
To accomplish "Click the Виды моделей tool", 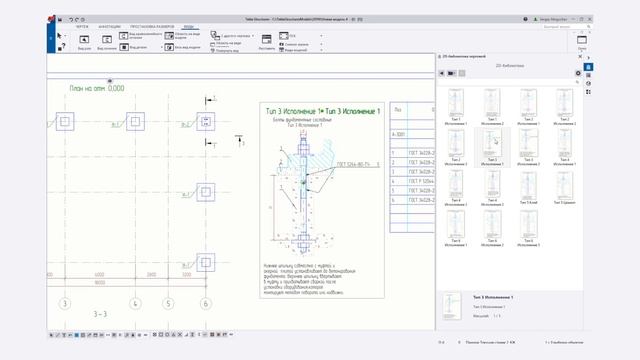I will [293, 50].
